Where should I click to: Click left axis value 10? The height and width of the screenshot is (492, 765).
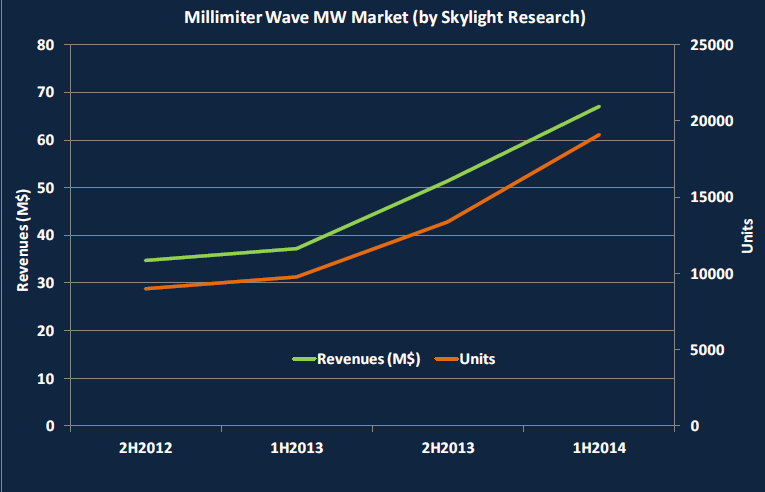(46, 379)
